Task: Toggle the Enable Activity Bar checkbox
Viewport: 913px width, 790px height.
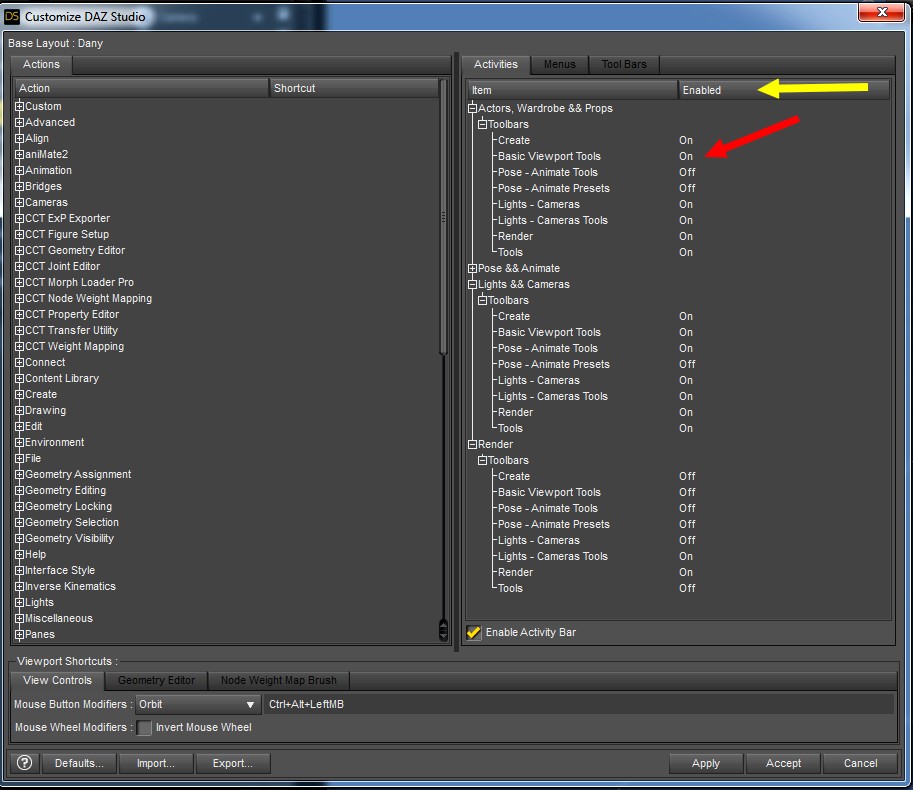Action: pyautogui.click(x=474, y=632)
